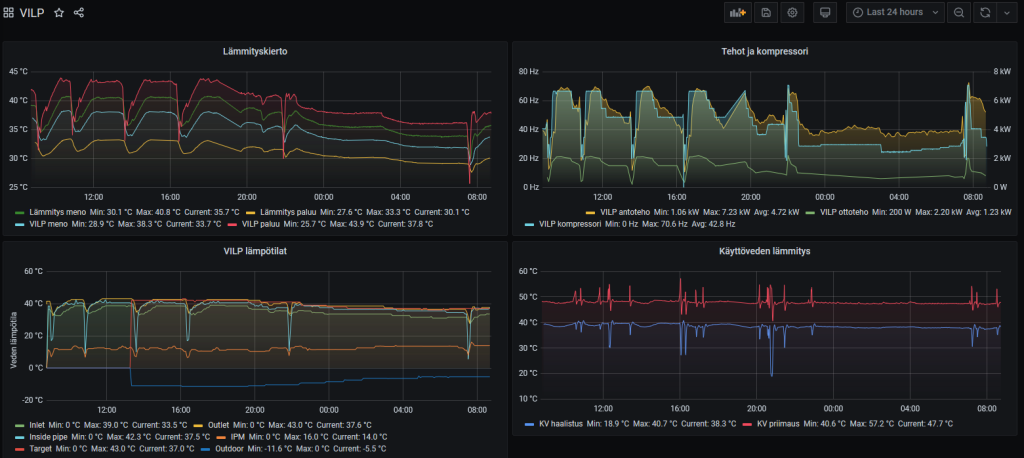Image resolution: width=1024 pixels, height=458 pixels.
Task: Cycle view mode with the monitor icon
Action: [x=825, y=12]
